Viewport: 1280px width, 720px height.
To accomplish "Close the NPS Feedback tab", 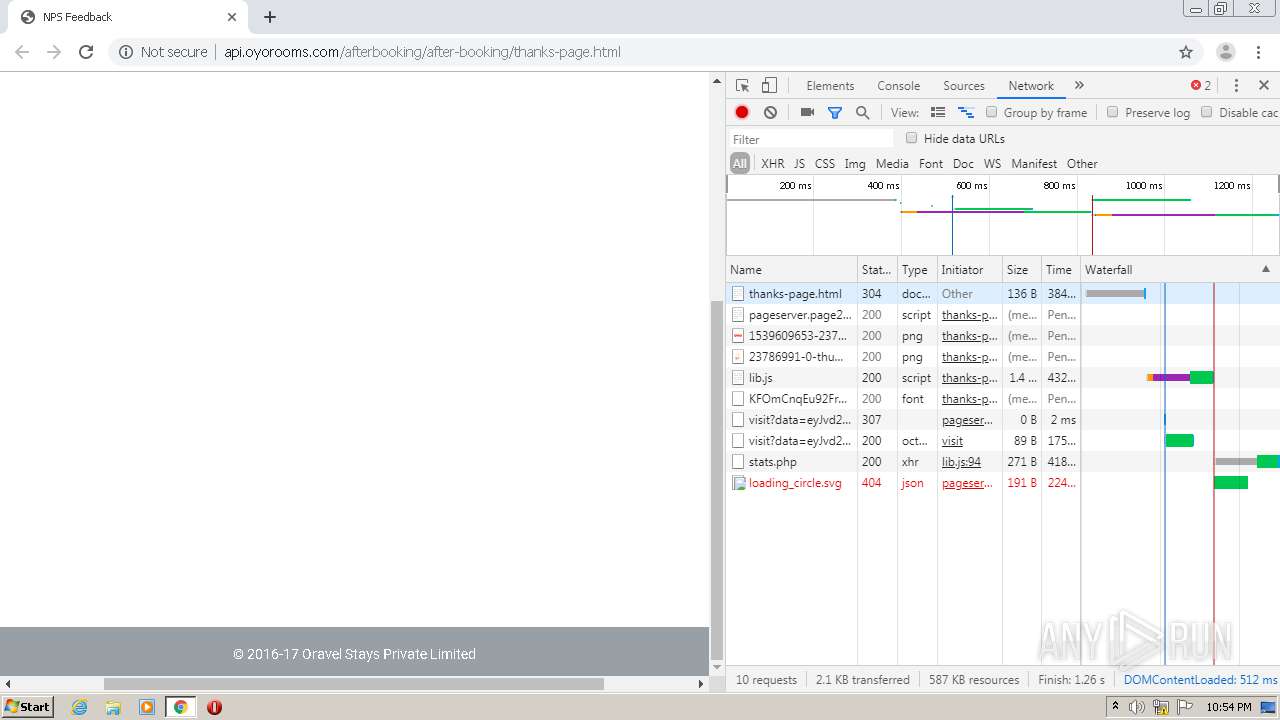I will [x=232, y=17].
